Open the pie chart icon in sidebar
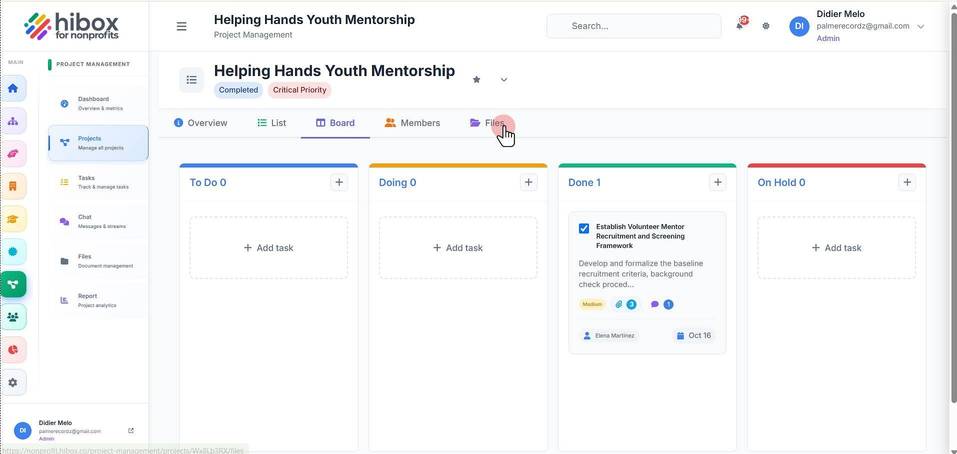 click(x=13, y=350)
